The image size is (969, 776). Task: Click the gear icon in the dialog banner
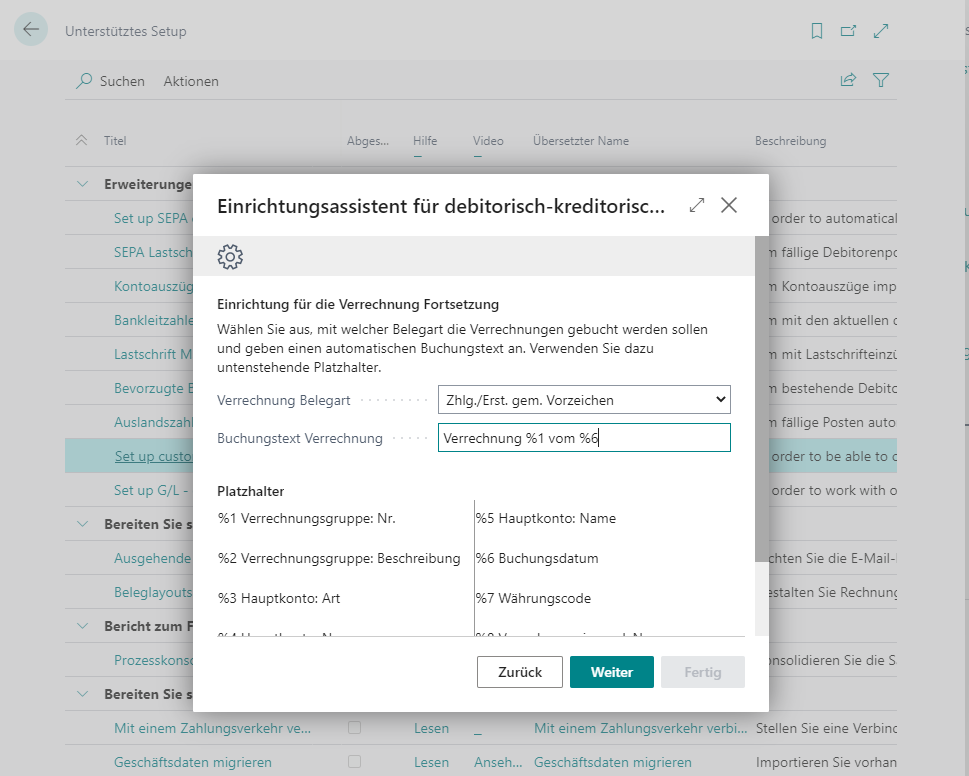coord(230,256)
